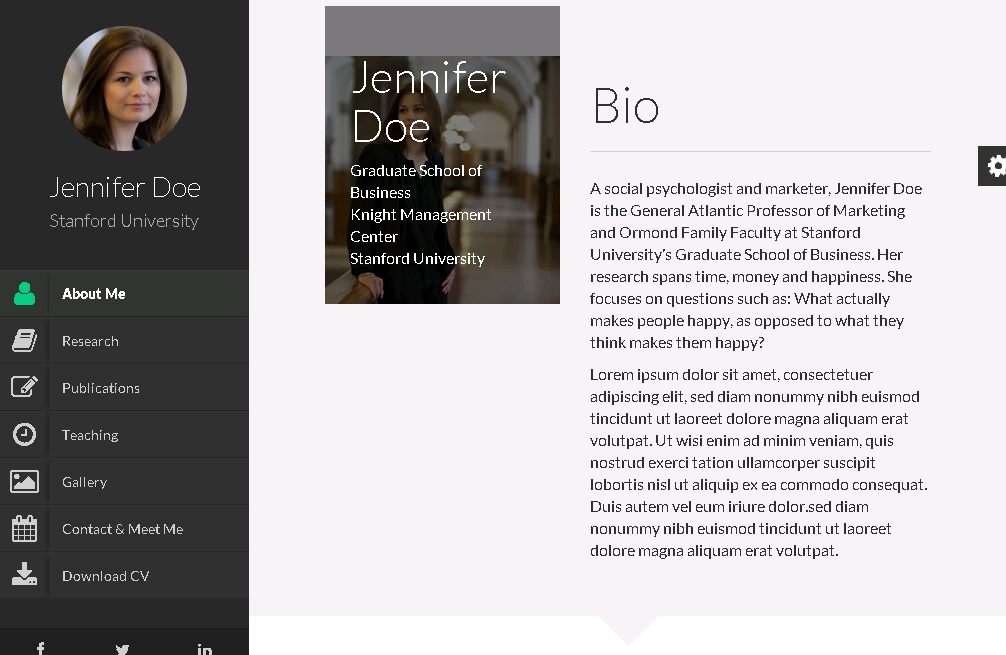Screen dimensions: 1006x655
Task: Click the Teaching clock icon
Action: 25,434
